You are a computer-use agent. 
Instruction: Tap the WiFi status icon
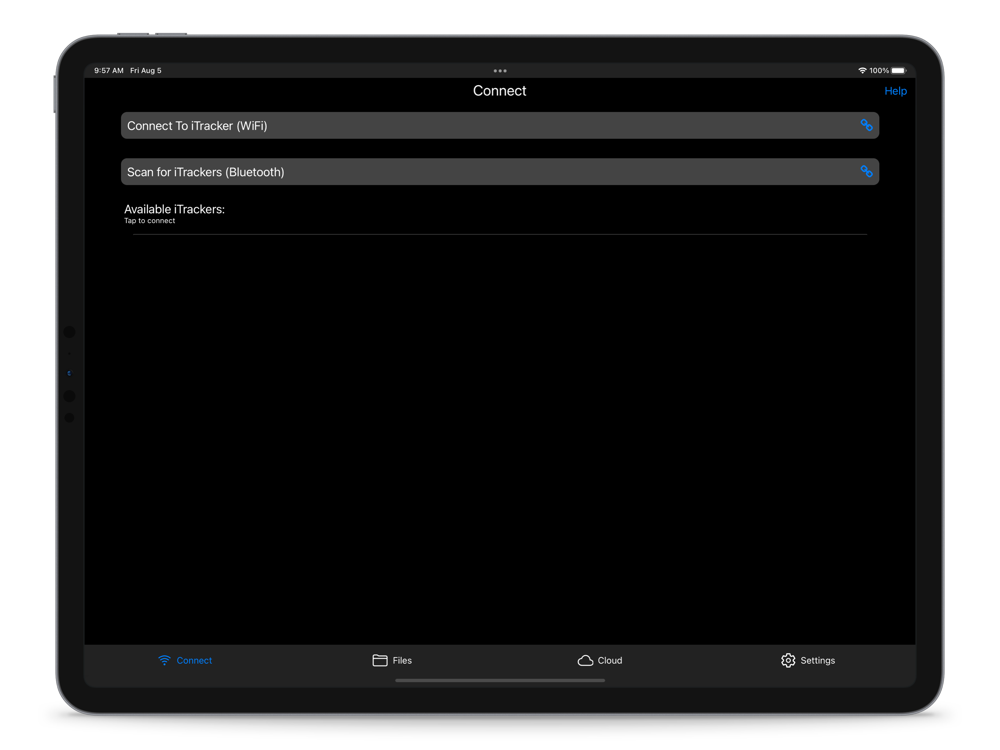coord(862,70)
